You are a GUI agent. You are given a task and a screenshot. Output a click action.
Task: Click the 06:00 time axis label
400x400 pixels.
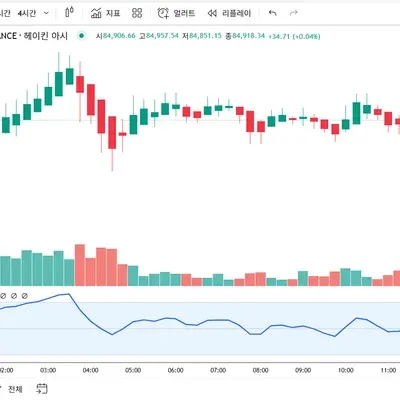(x=176, y=370)
